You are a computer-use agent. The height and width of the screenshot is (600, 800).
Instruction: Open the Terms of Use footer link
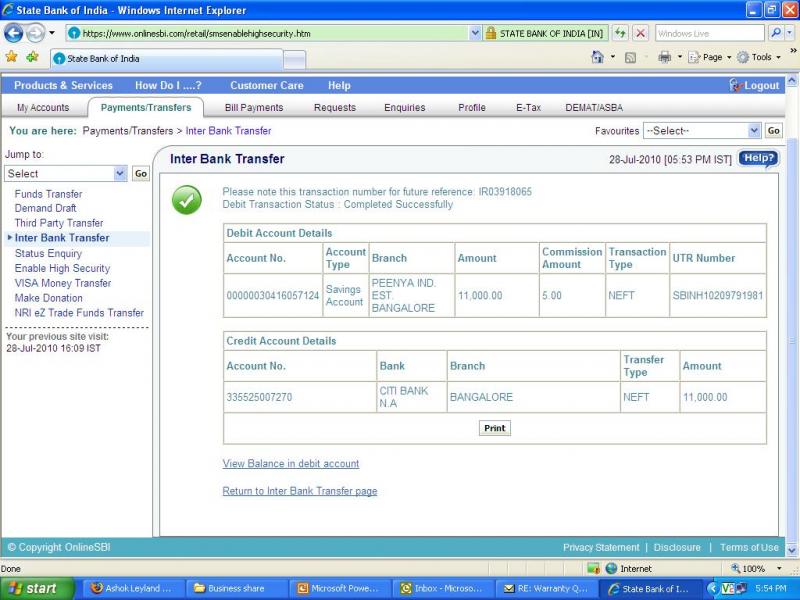pyautogui.click(x=749, y=547)
